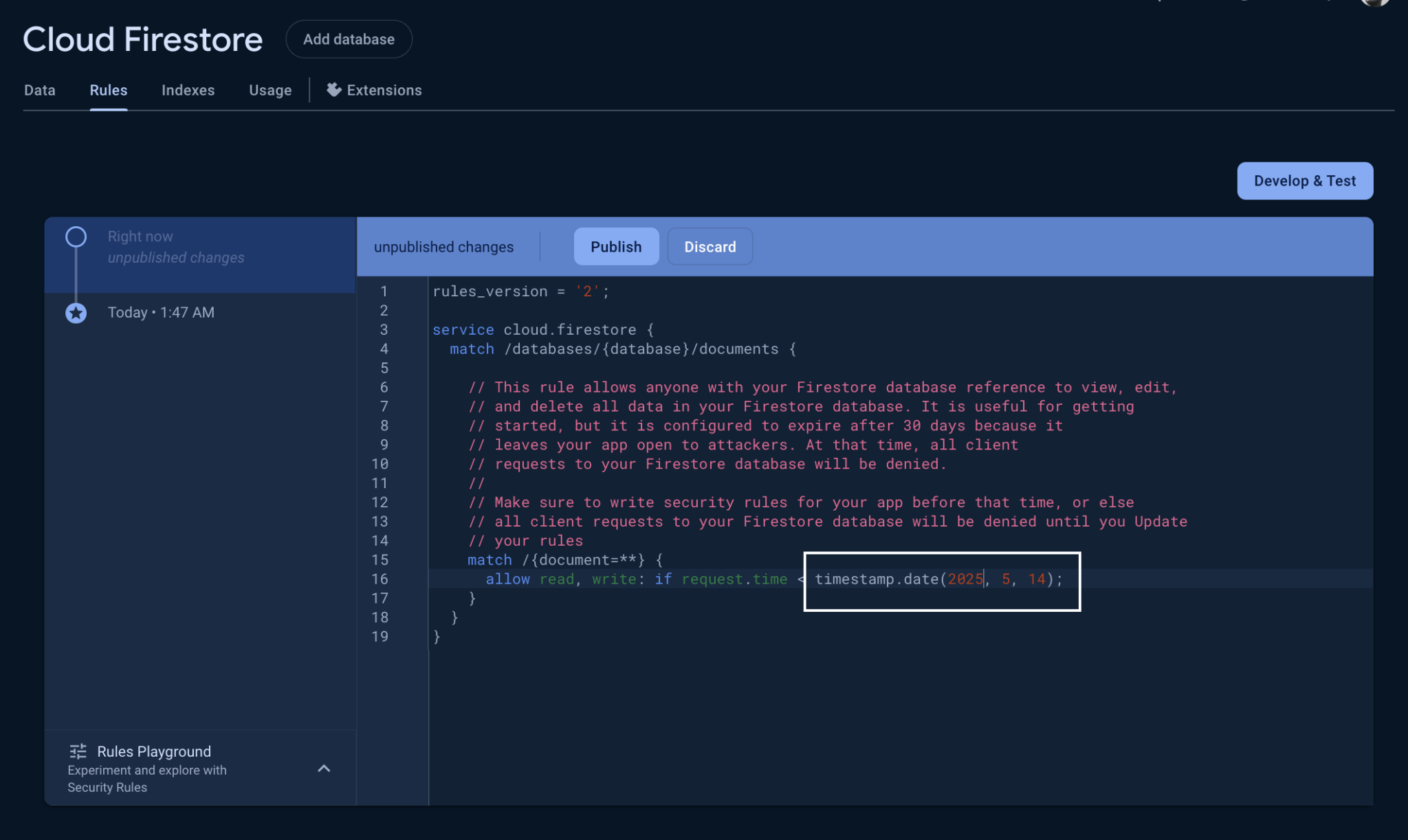
Task: Click line number 16 in the editor
Action: pos(379,579)
